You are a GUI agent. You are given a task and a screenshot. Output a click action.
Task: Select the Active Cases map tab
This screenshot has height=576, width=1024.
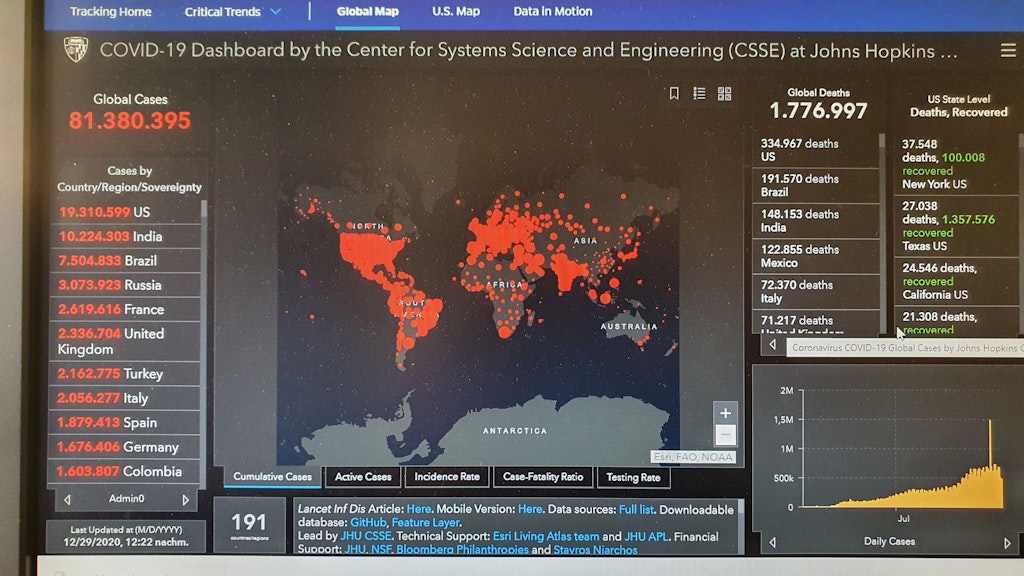pos(363,477)
